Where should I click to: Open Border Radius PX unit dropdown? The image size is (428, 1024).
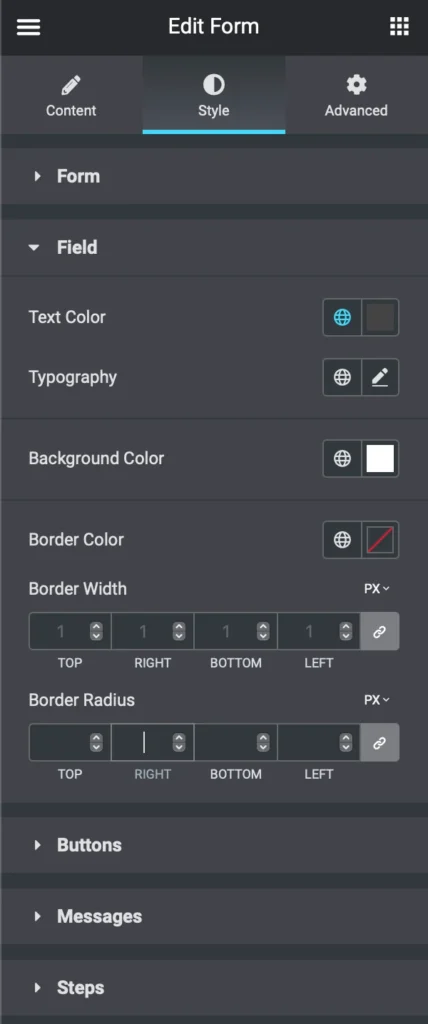pos(377,699)
